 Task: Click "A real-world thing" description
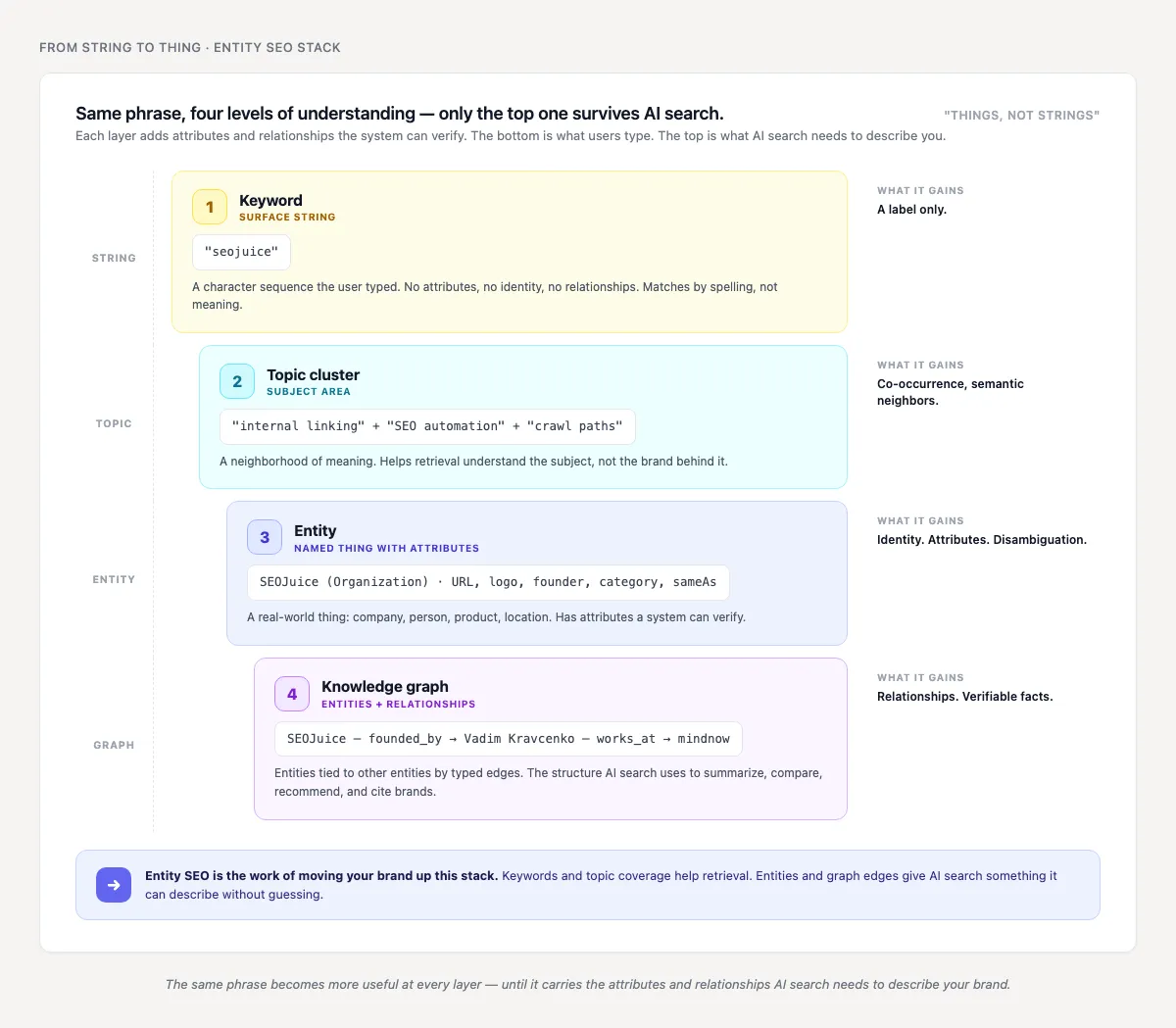pos(496,616)
